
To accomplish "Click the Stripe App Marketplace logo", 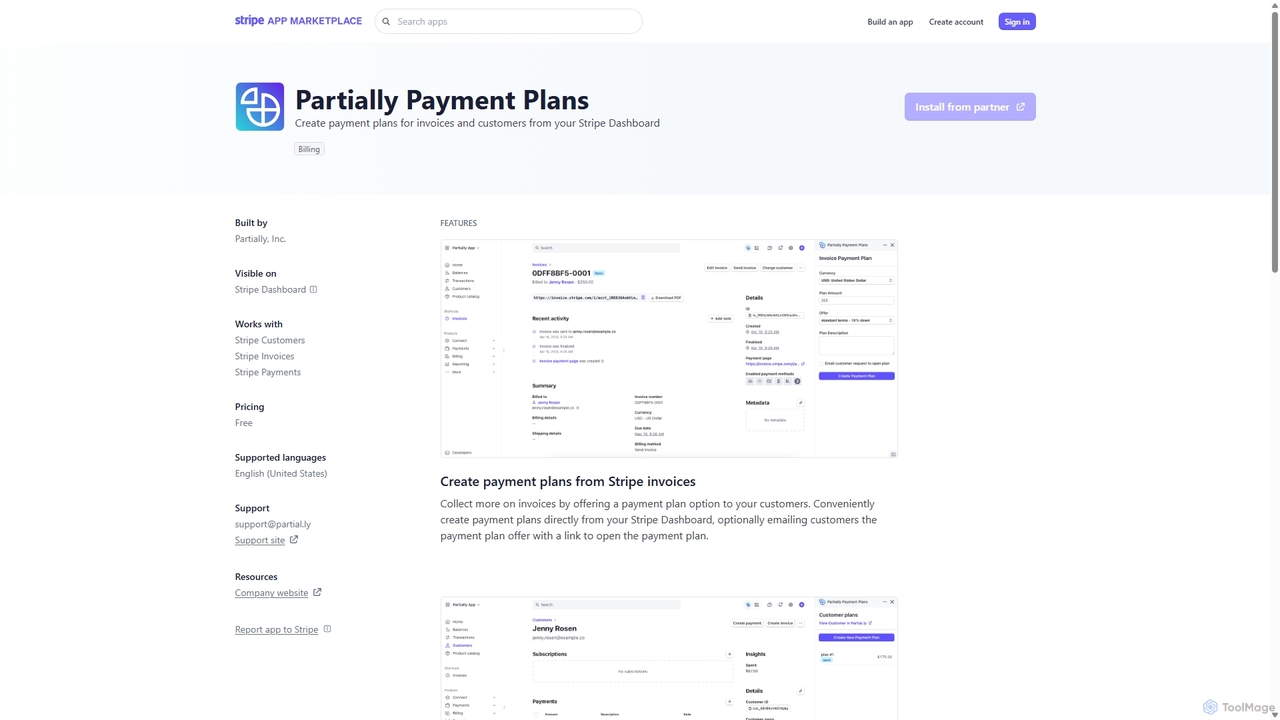I will tap(298, 21).
